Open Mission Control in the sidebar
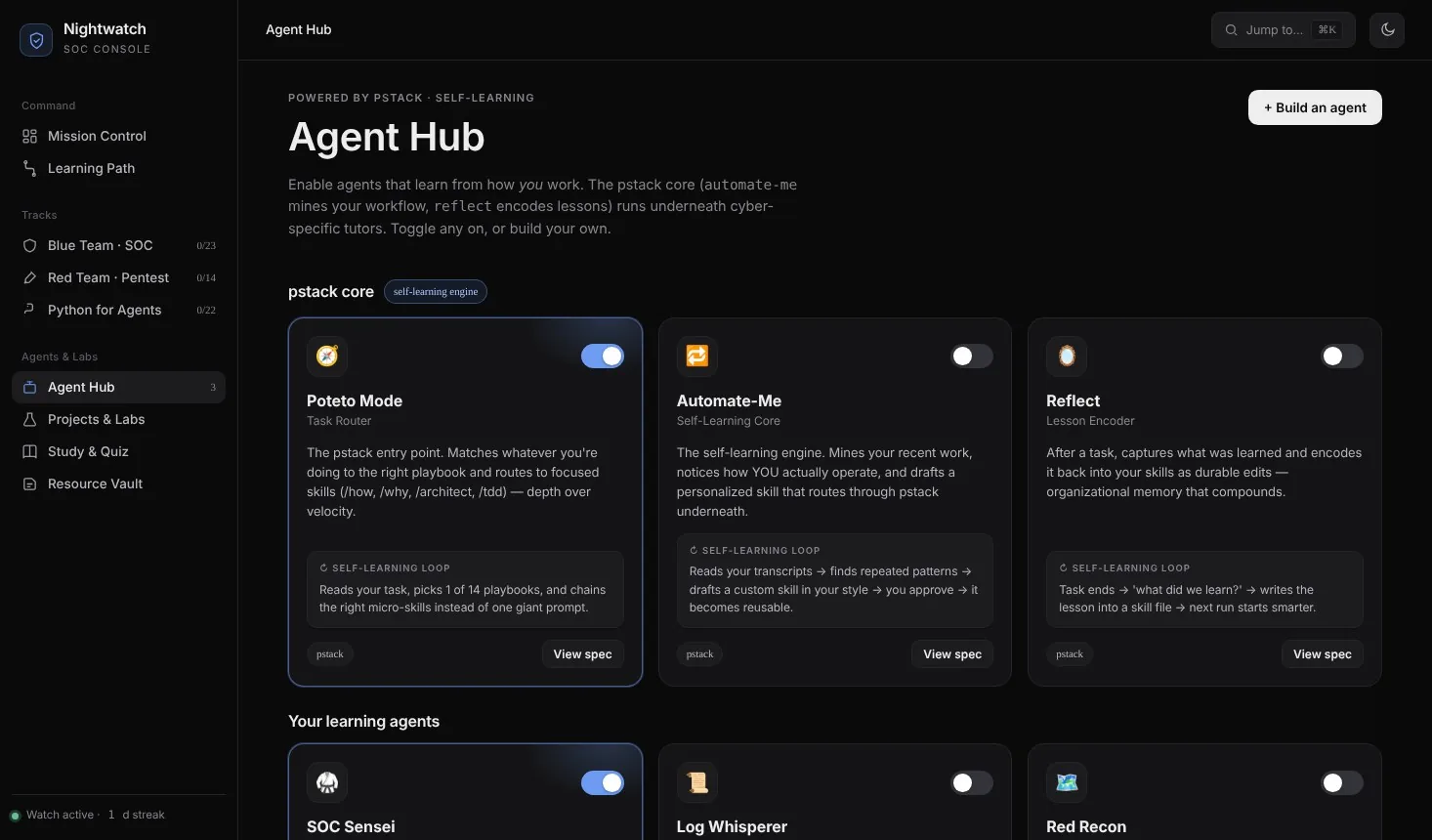The height and width of the screenshot is (840, 1432). click(118, 136)
